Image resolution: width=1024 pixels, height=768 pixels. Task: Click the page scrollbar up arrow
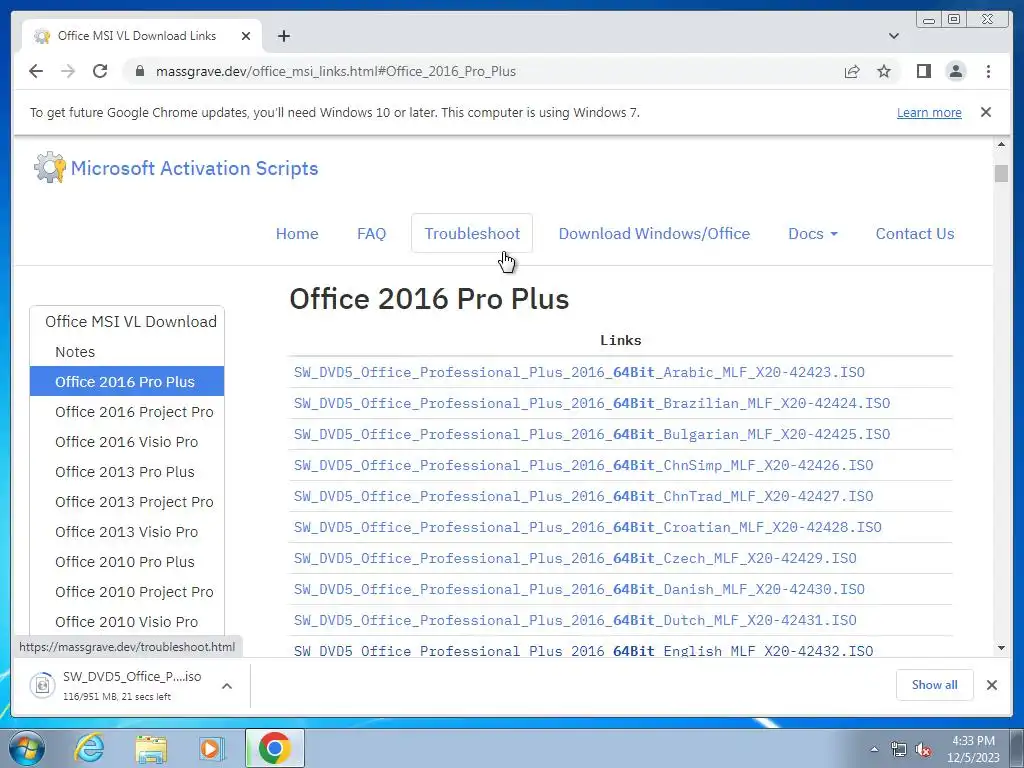pos(1001,144)
